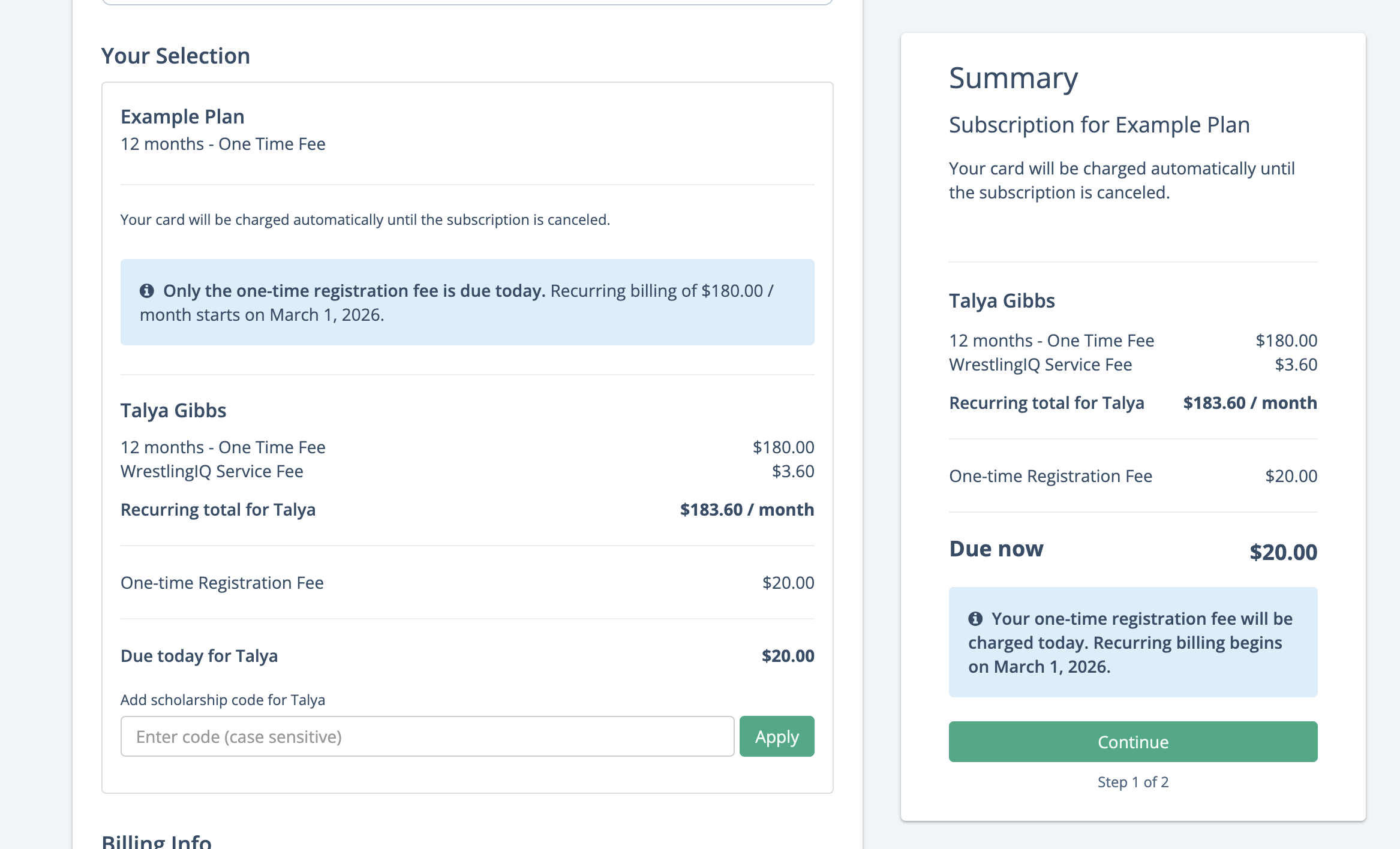Click the "Step 1 of 2" indicator

click(1132, 782)
